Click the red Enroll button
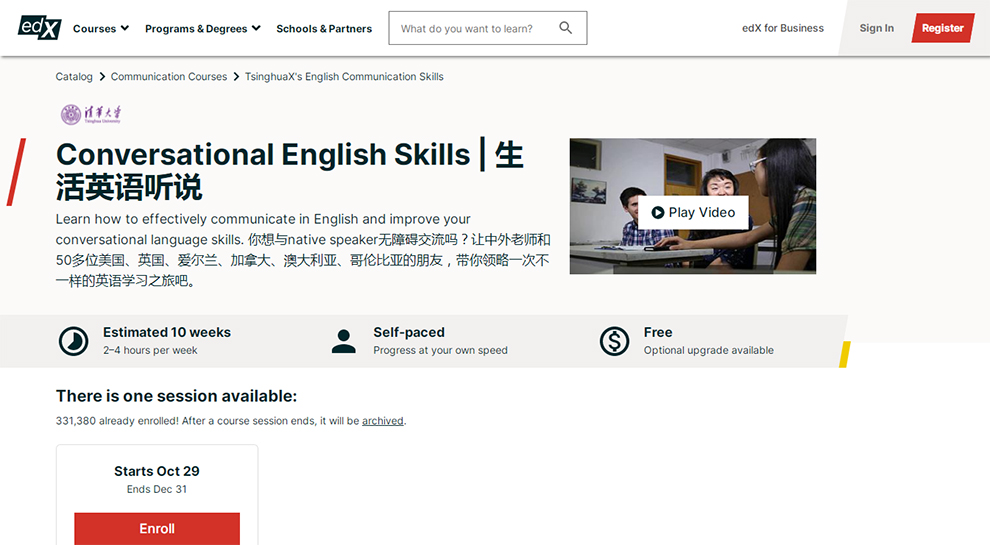This screenshot has width=990, height=545. [157, 529]
